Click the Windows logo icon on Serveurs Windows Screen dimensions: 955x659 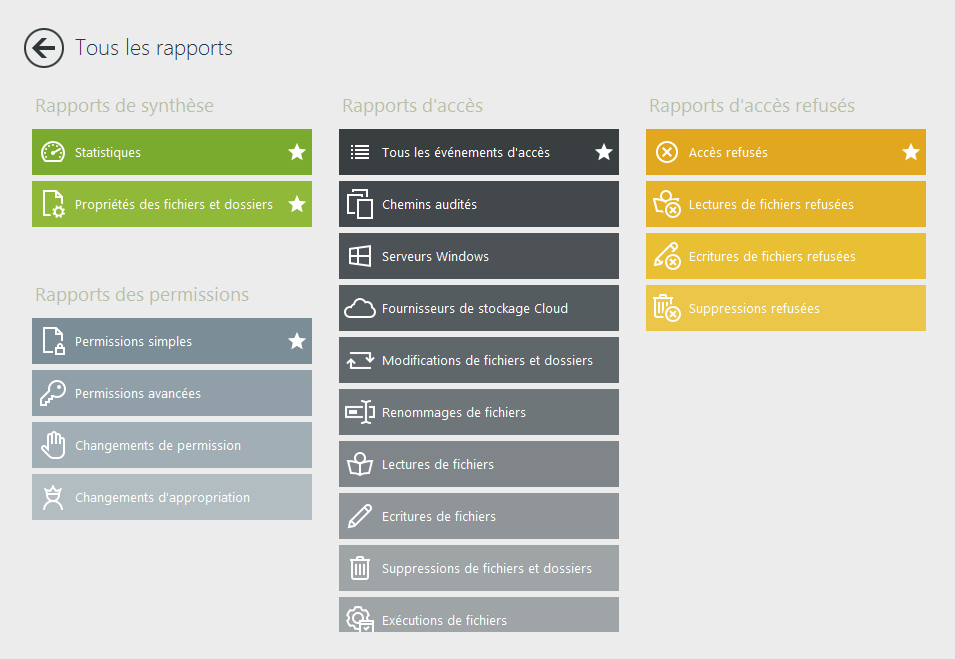[360, 256]
